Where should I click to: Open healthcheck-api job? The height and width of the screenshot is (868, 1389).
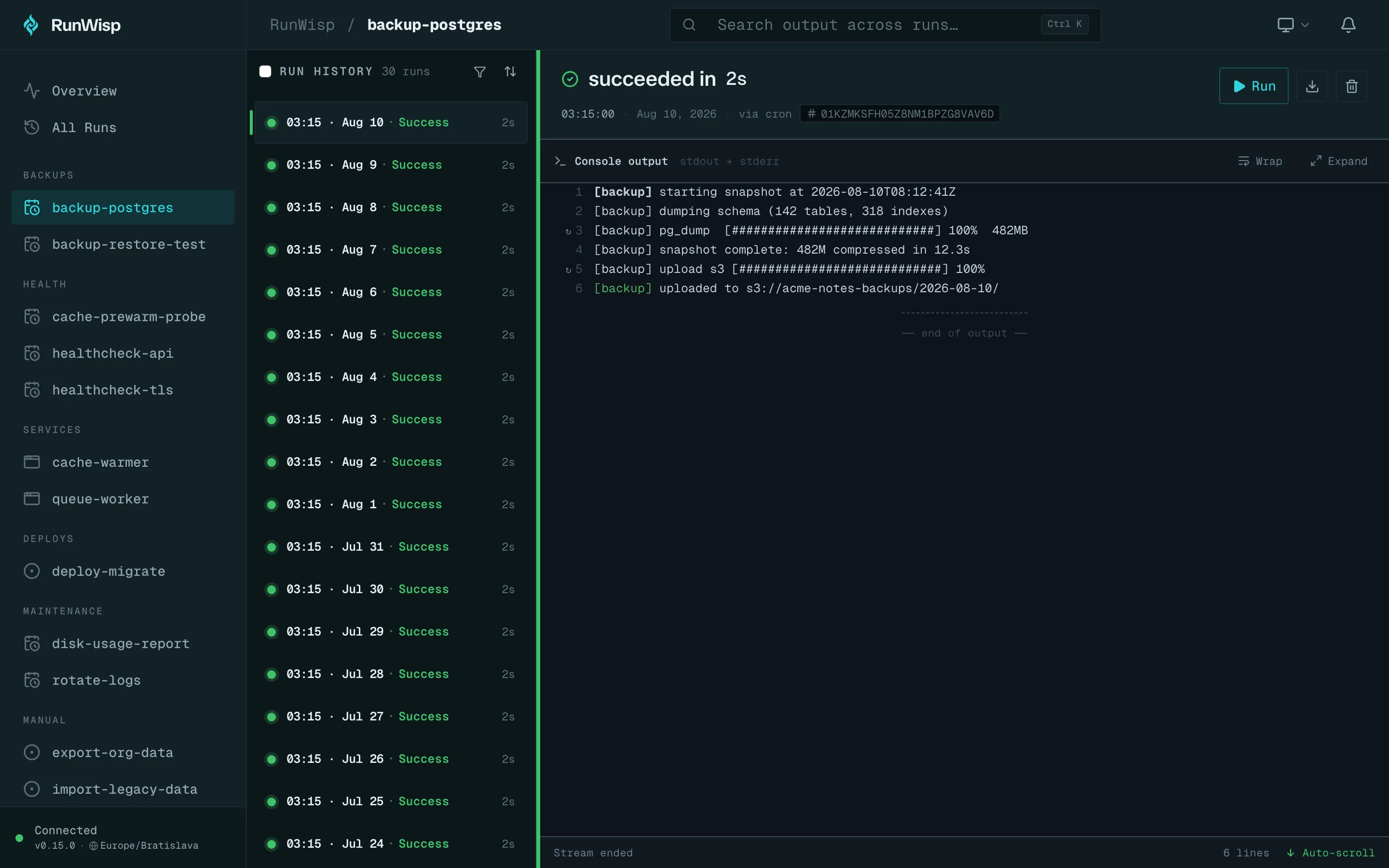(x=123, y=353)
